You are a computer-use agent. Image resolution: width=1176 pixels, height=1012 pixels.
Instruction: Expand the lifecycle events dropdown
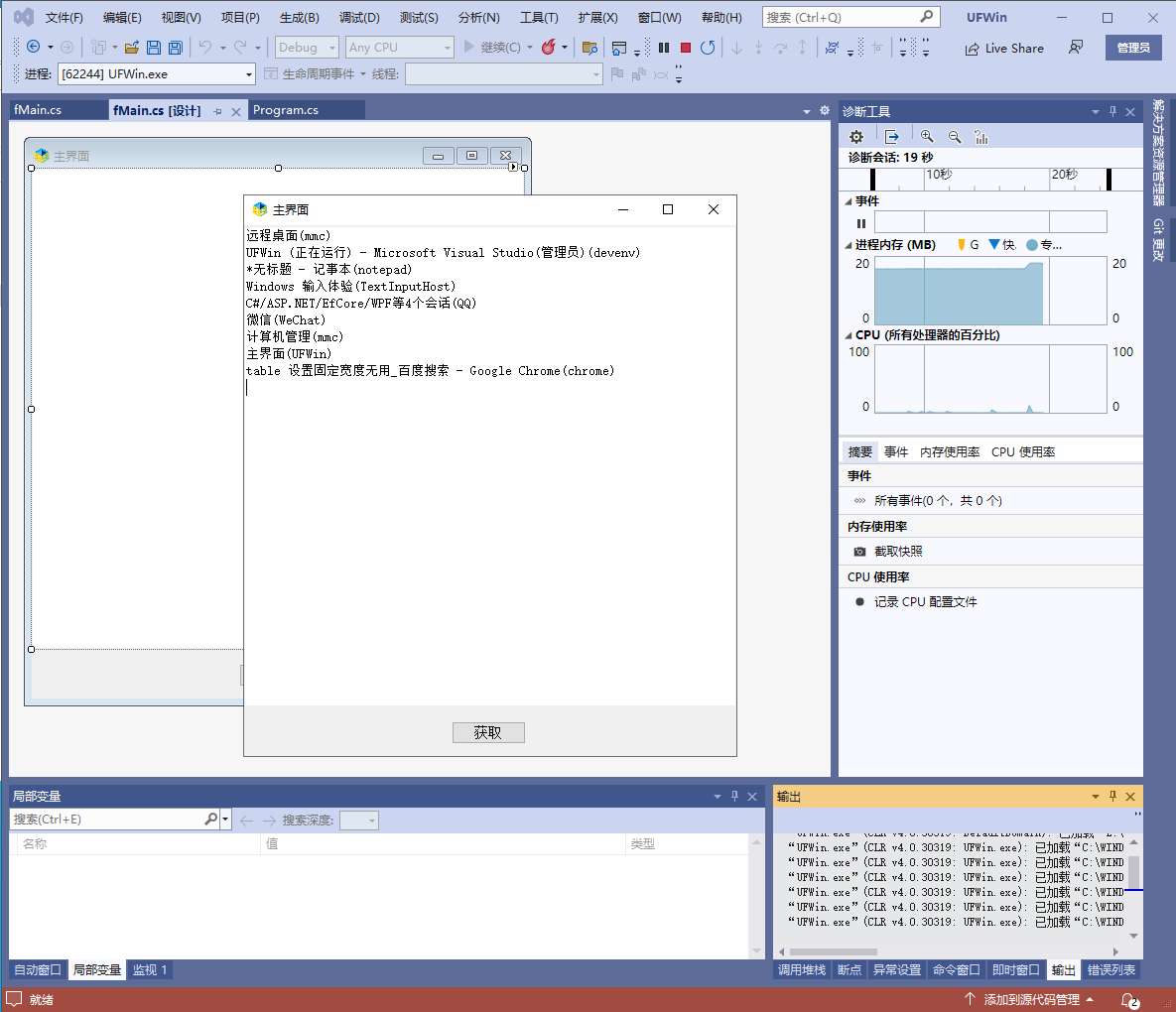[x=363, y=74]
